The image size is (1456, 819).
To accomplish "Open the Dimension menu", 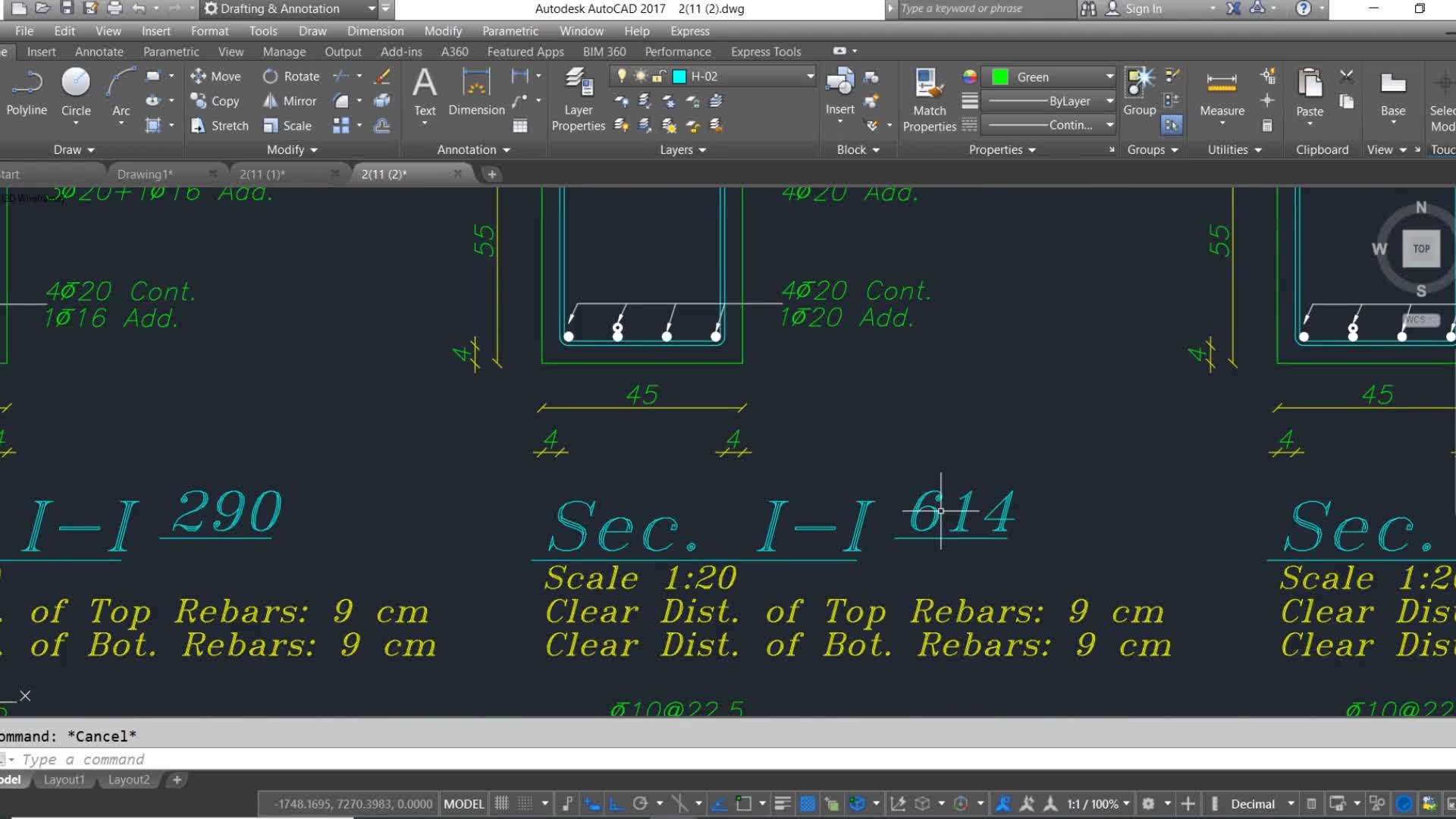I will [375, 31].
